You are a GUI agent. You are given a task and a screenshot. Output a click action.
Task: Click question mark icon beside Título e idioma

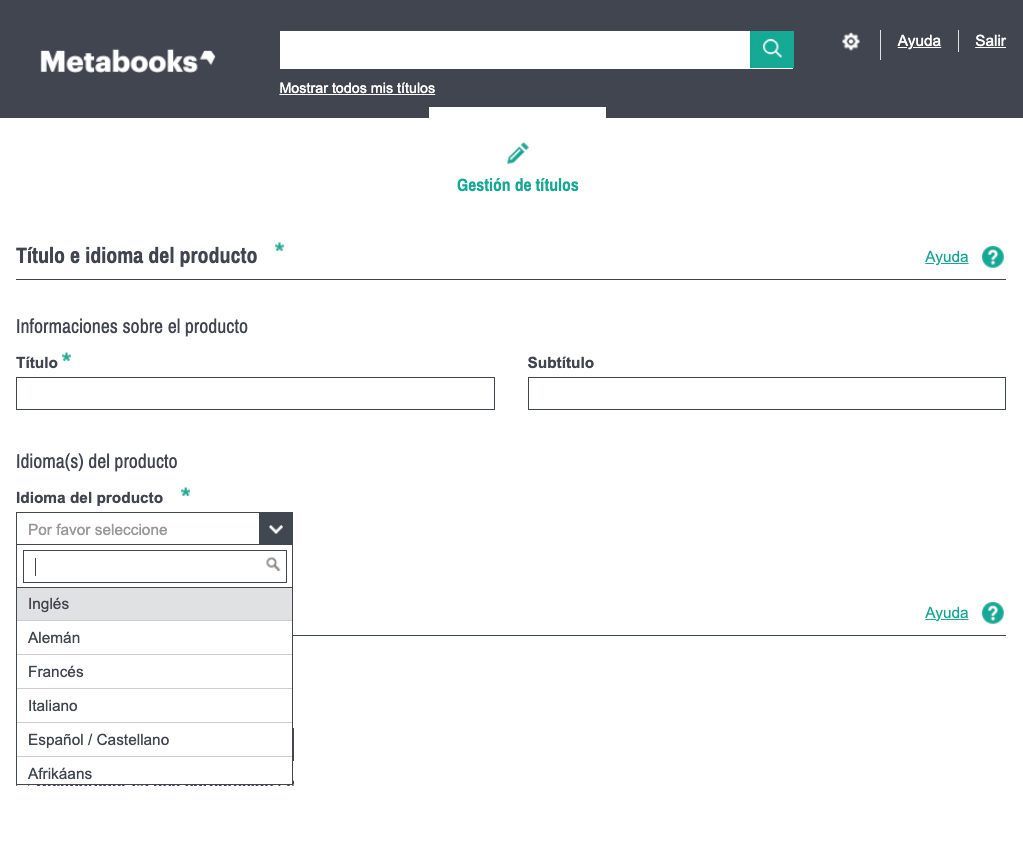pyautogui.click(x=992, y=257)
